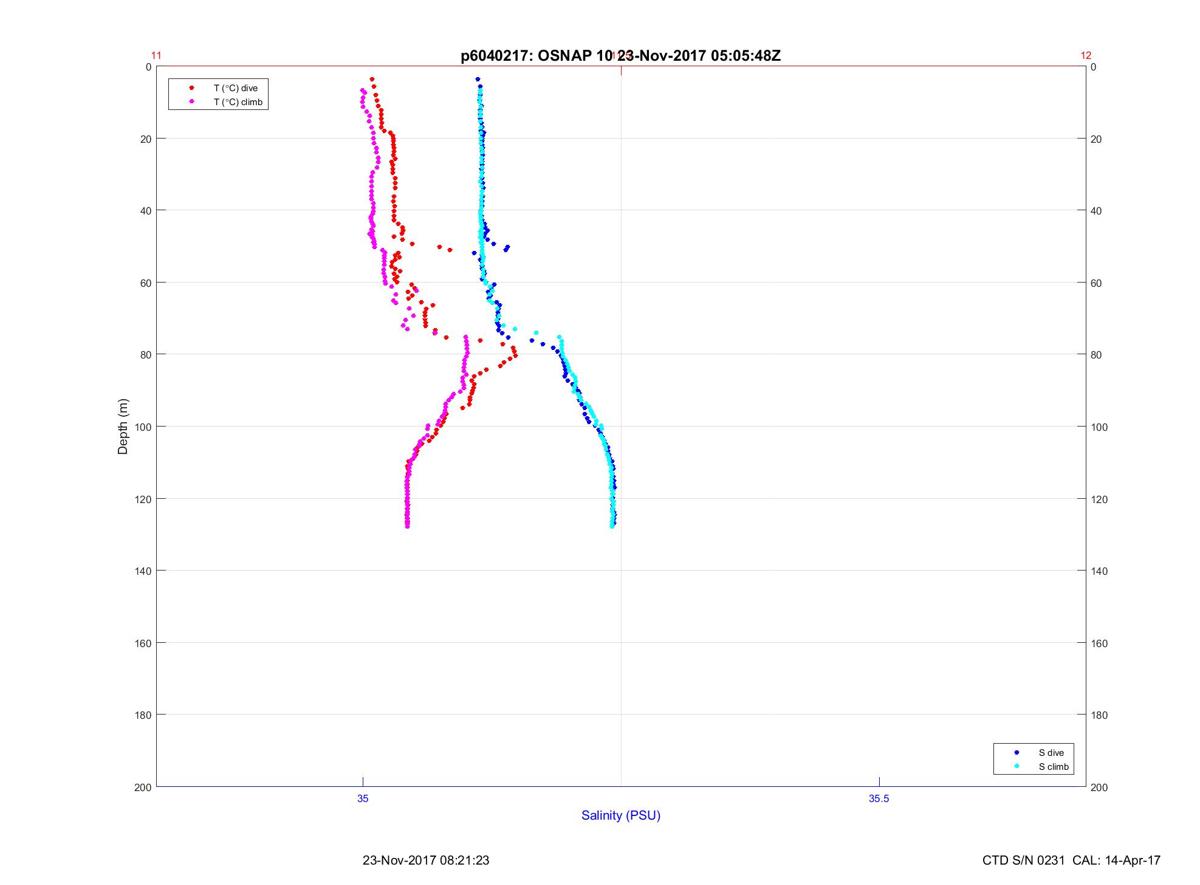Click the 'S climb' legend label

[1053, 767]
